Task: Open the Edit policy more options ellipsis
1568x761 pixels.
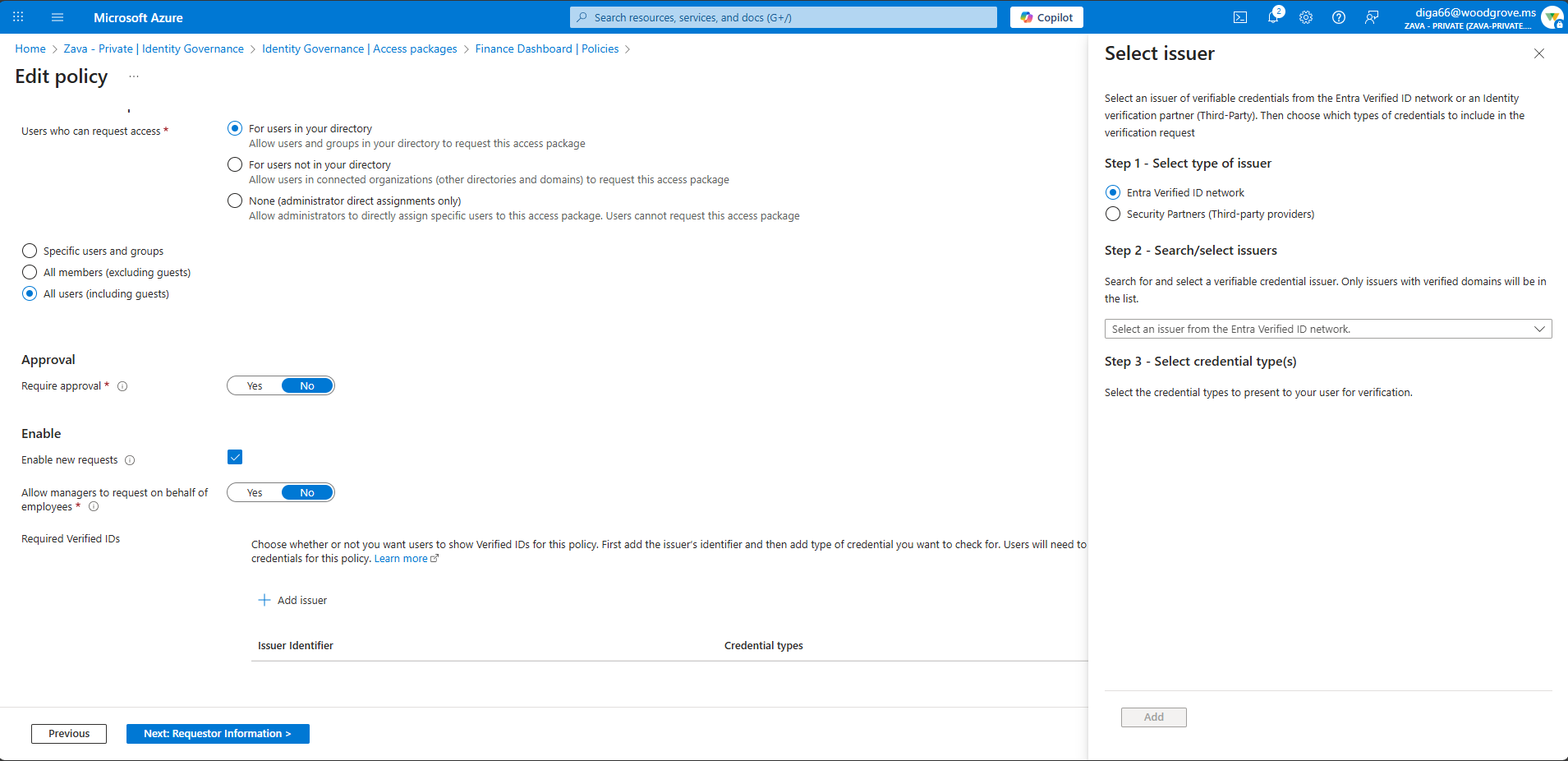Action: (x=134, y=76)
